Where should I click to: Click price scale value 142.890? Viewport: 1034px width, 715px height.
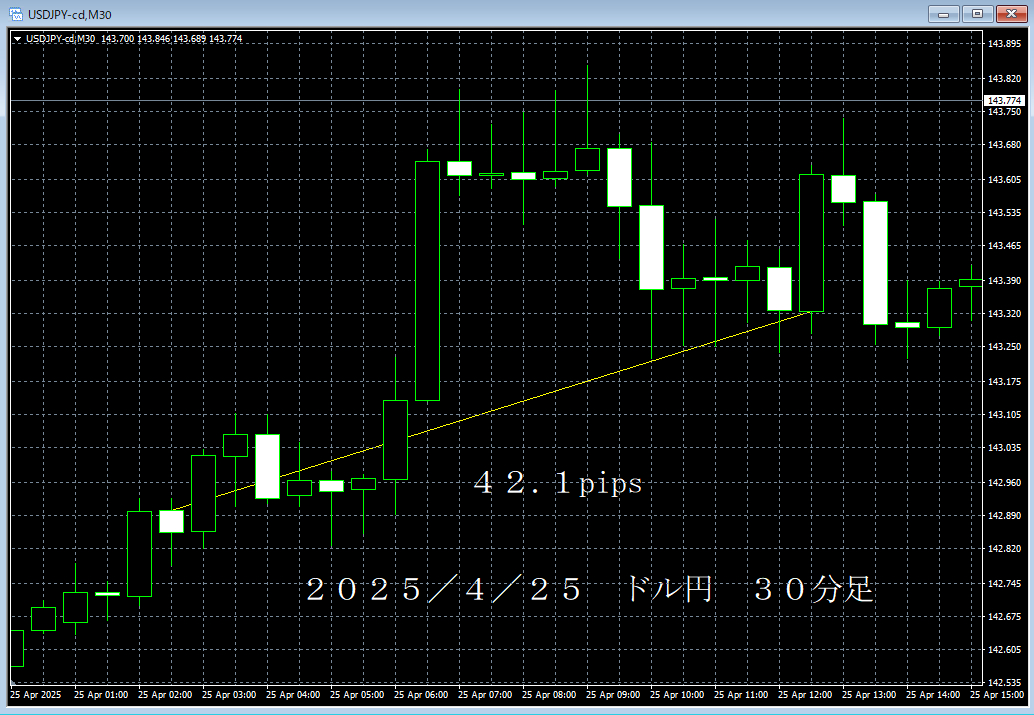[1004, 515]
